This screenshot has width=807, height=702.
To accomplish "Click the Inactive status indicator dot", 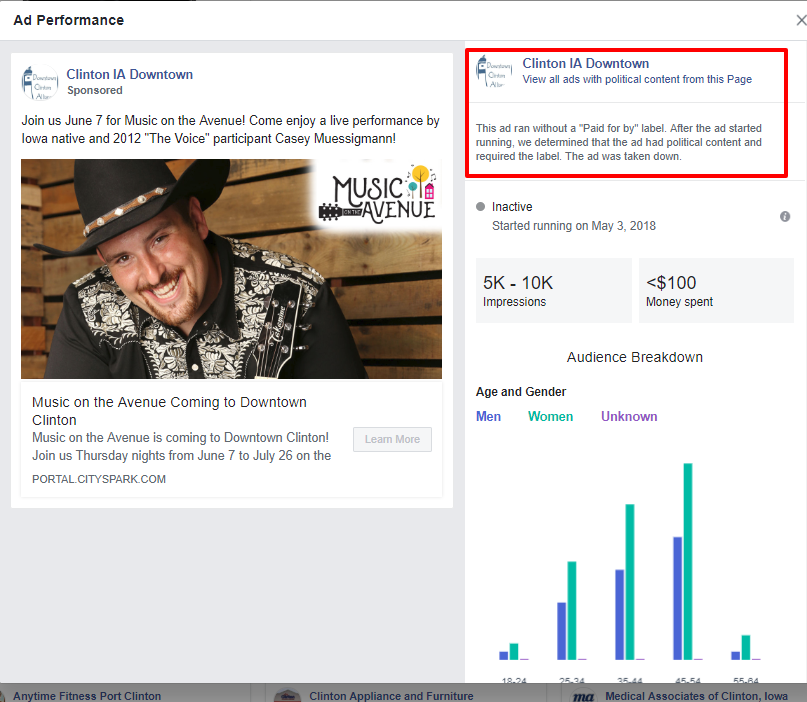I will pyautogui.click(x=480, y=206).
